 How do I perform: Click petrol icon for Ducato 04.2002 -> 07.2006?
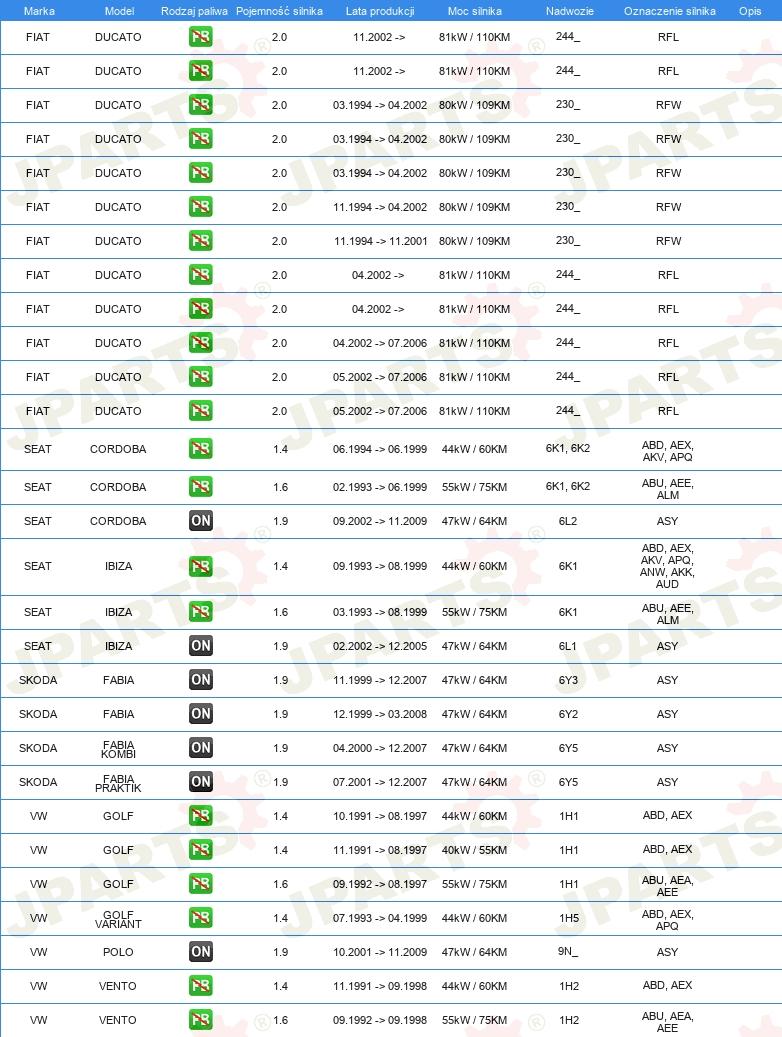200,343
